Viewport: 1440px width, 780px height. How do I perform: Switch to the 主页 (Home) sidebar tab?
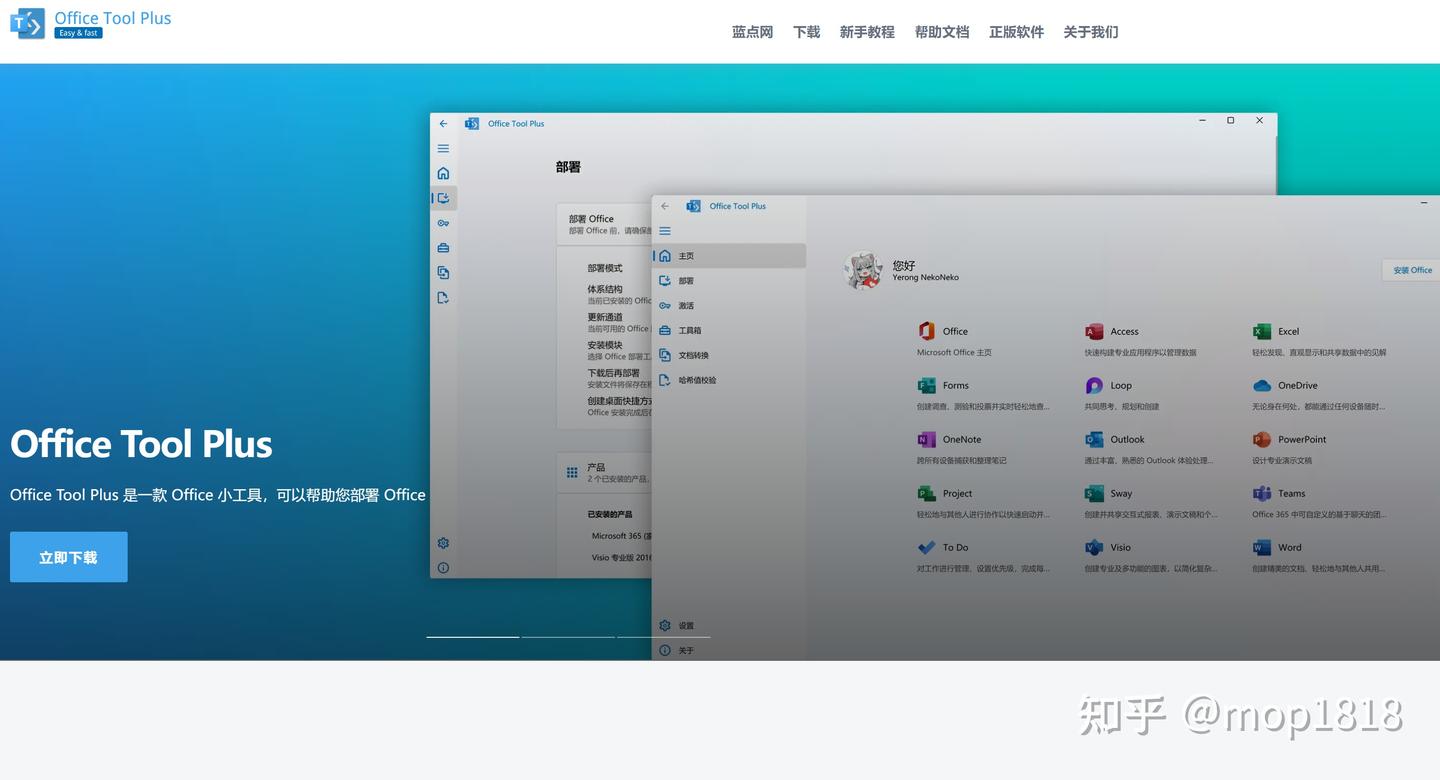[x=685, y=255]
